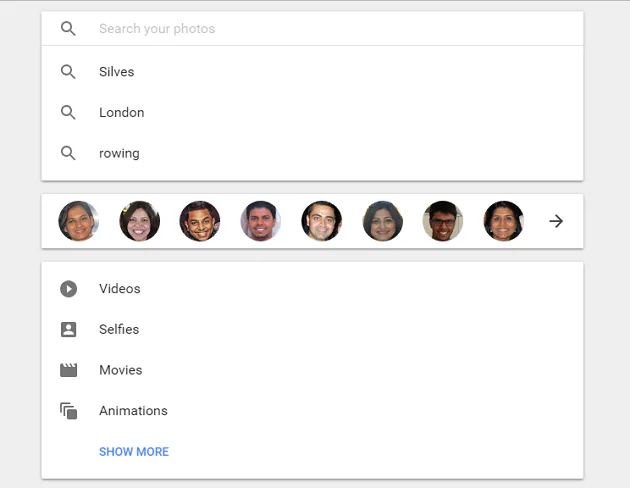Open the fifth face thumbnail in people row

point(321,221)
